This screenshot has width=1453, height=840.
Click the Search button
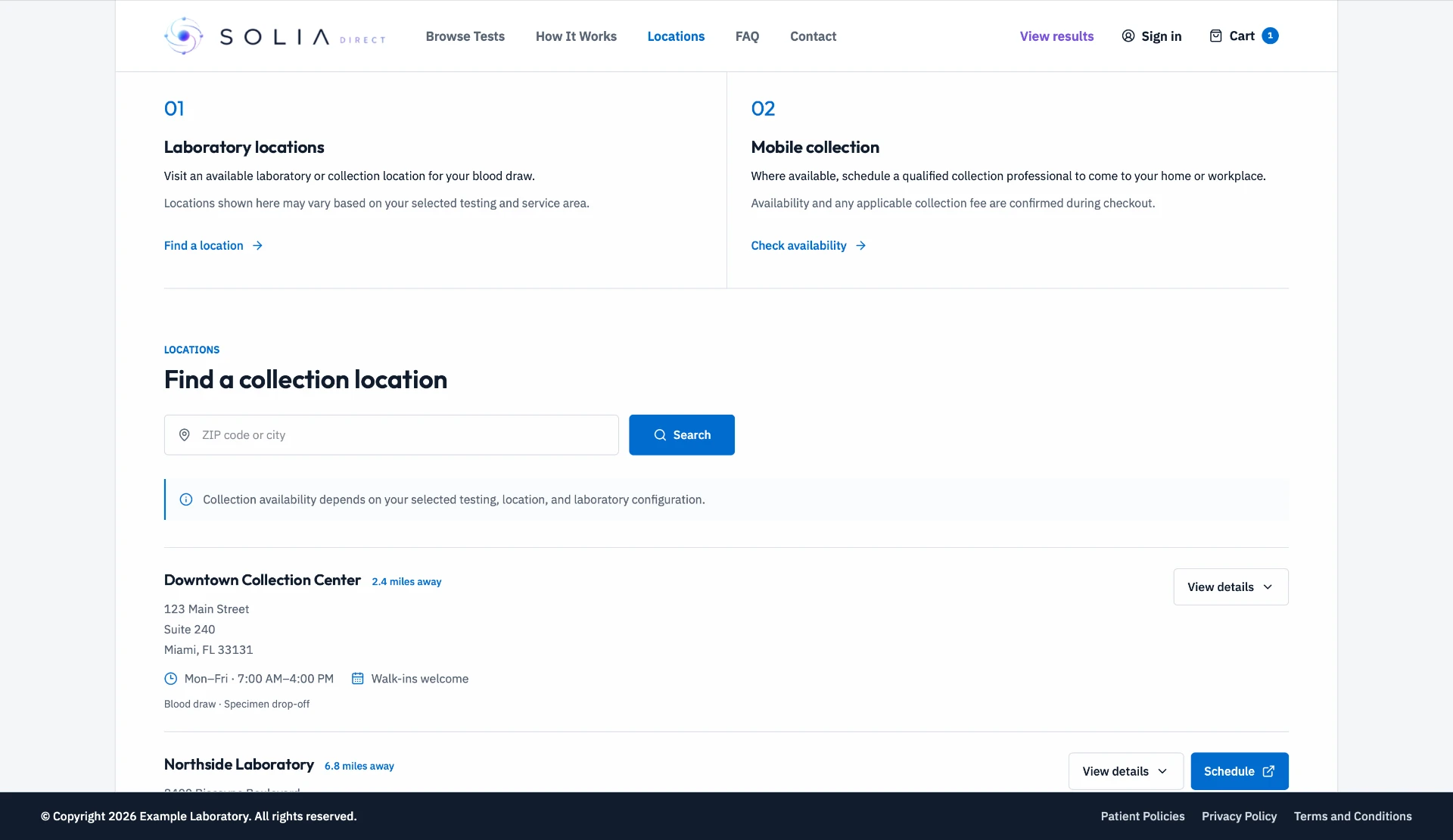pyautogui.click(x=682, y=435)
